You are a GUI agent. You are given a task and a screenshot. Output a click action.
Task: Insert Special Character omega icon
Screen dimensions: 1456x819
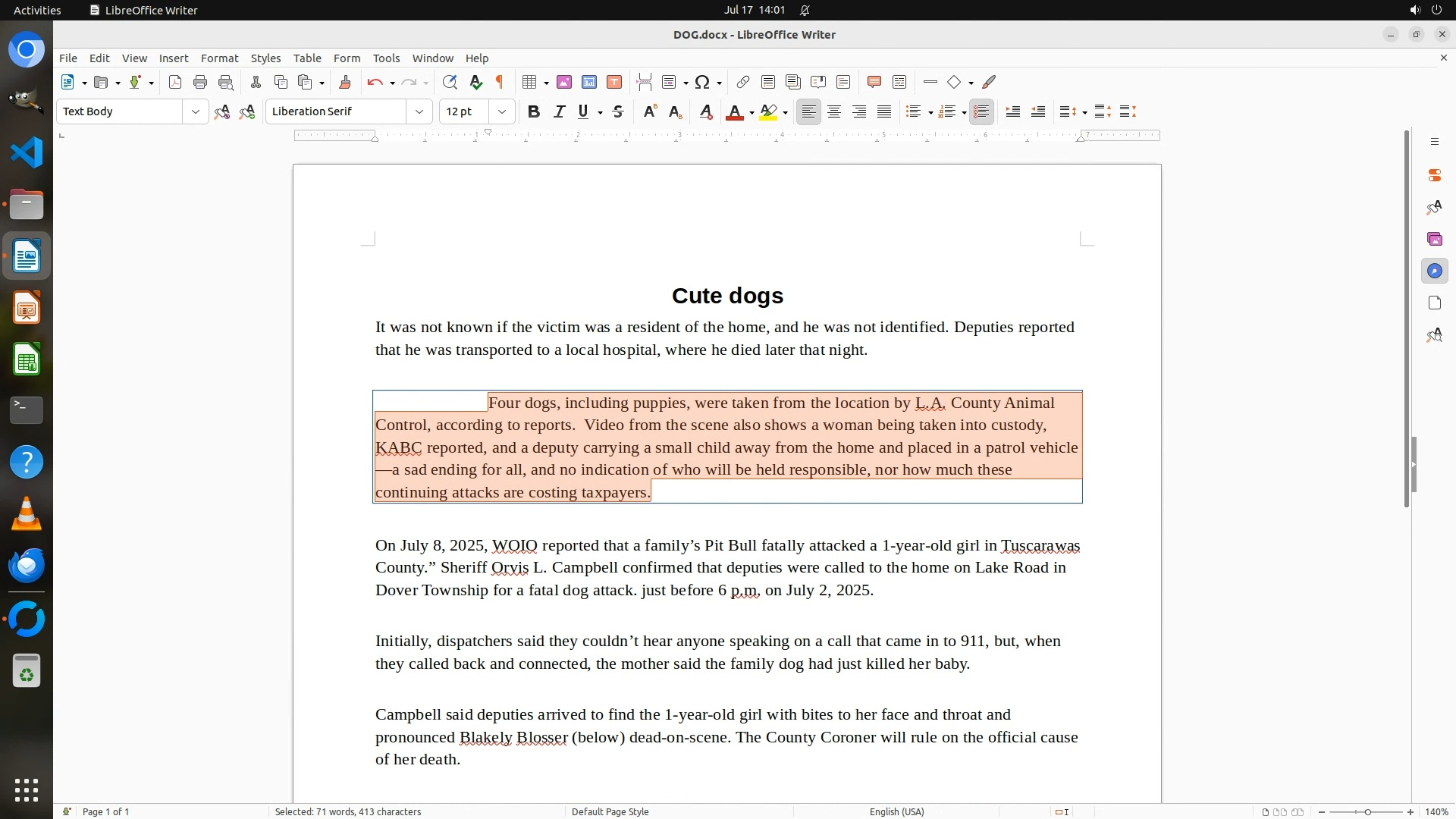pyautogui.click(x=702, y=82)
